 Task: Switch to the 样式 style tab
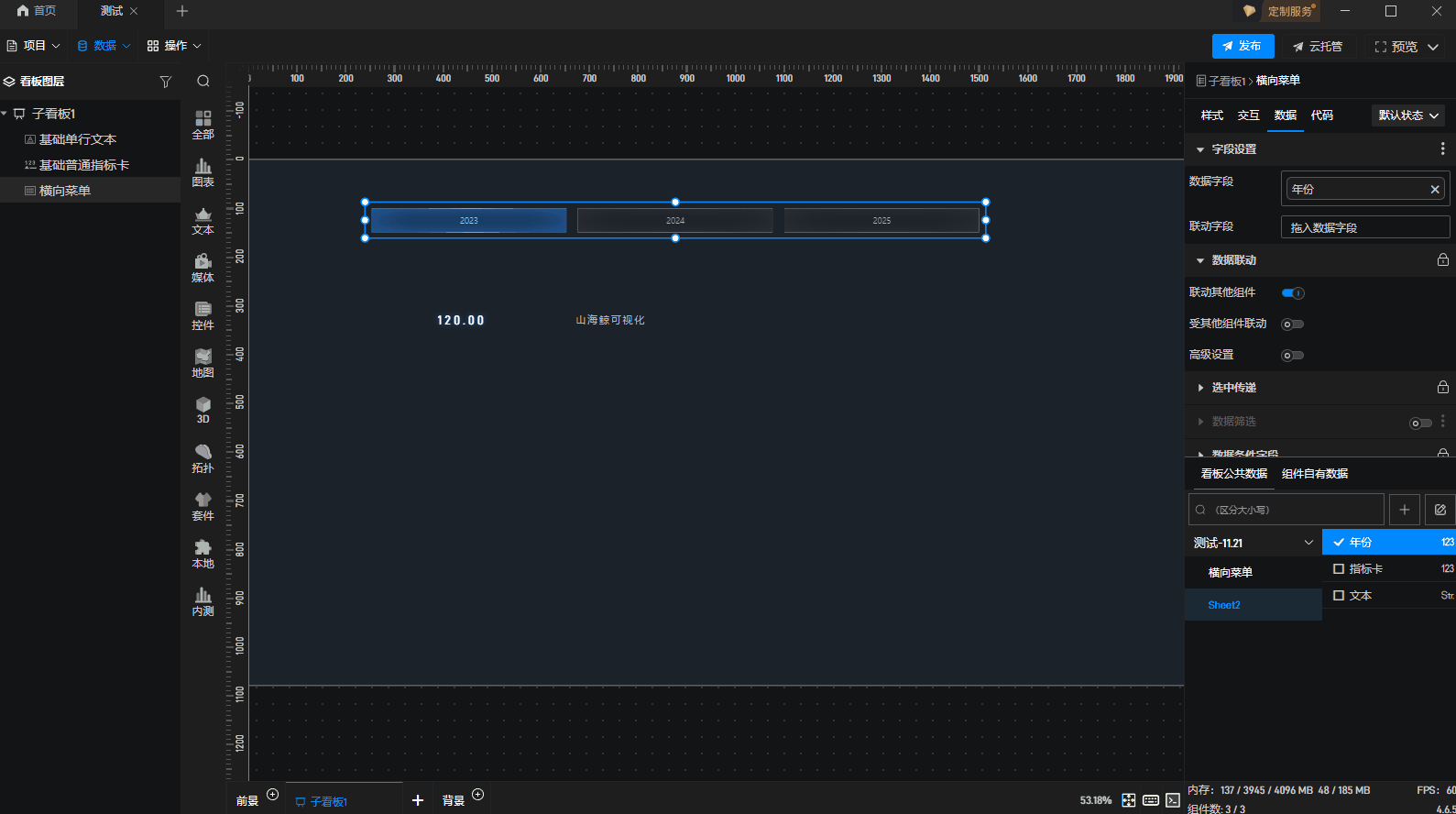pyautogui.click(x=1211, y=115)
